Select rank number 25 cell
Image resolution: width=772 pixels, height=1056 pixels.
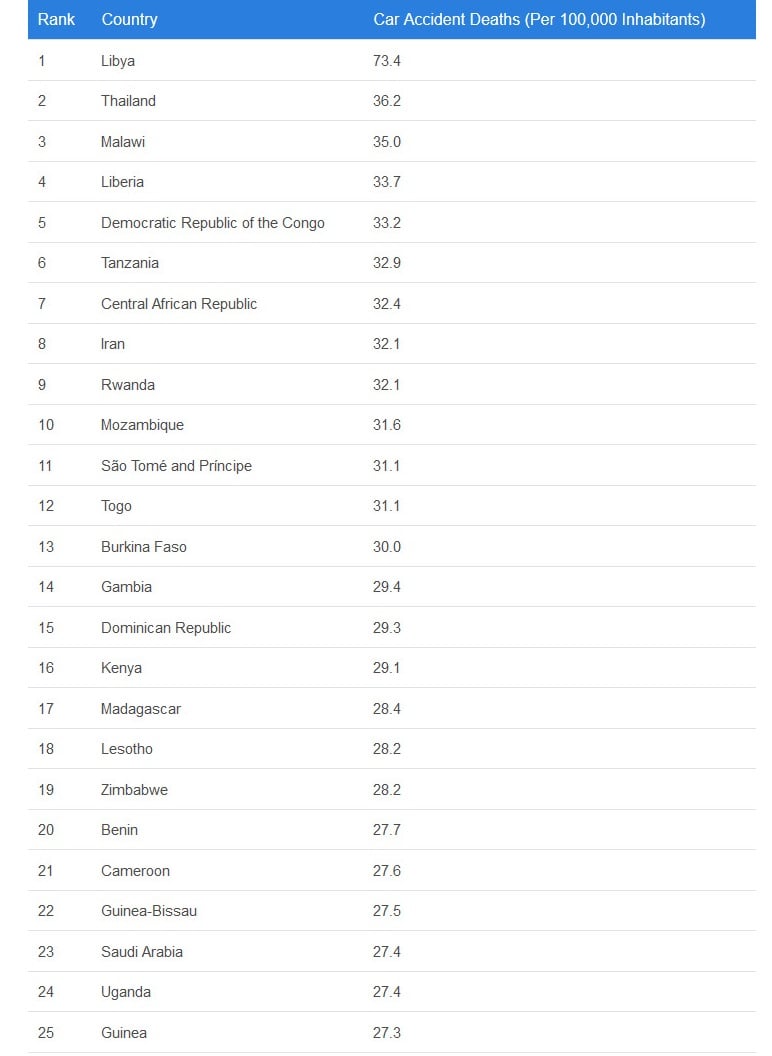[x=46, y=1033]
